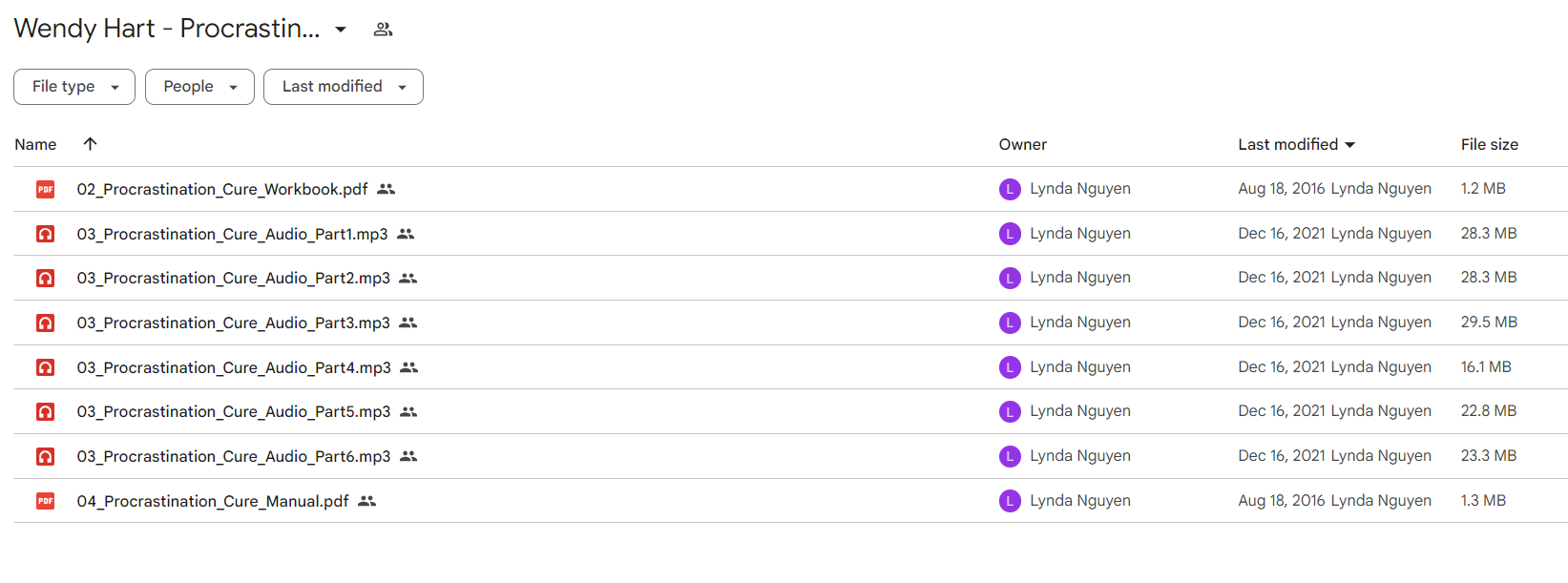1568x583 pixels.
Task: Click the Wendy Hart - Procrastin... folder title
Action: tap(167, 29)
